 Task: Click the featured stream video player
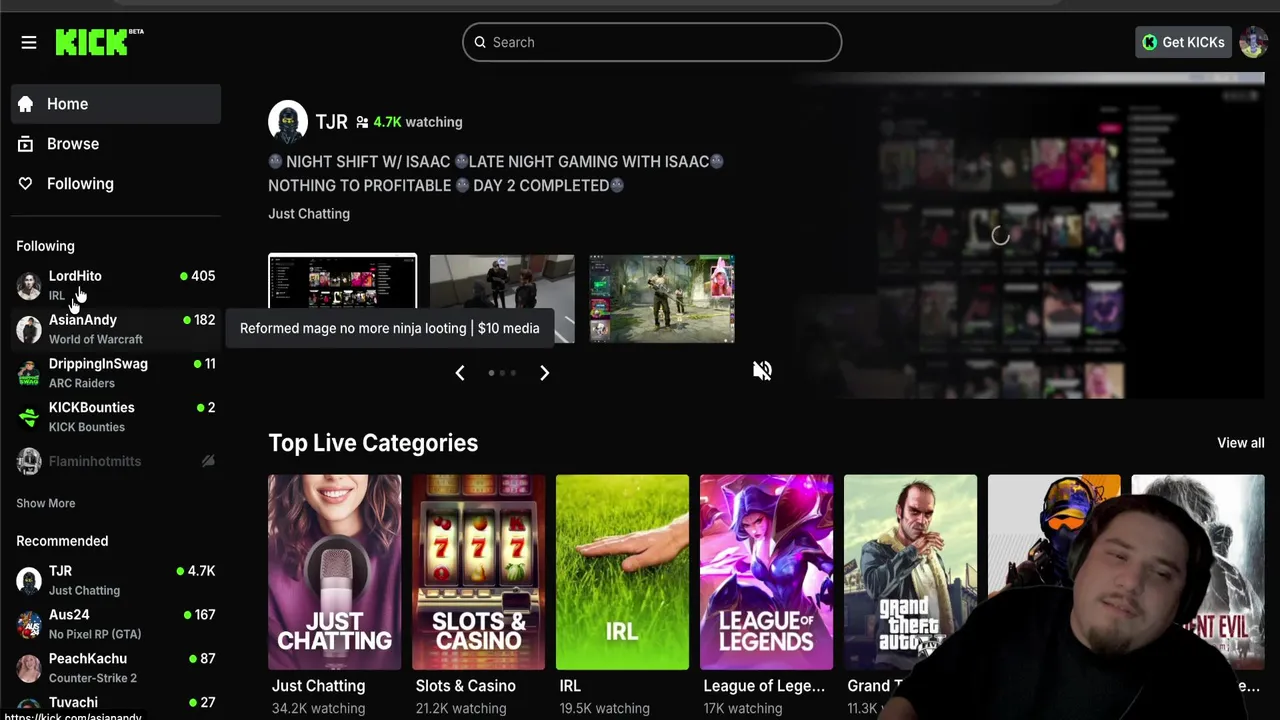coord(1000,237)
